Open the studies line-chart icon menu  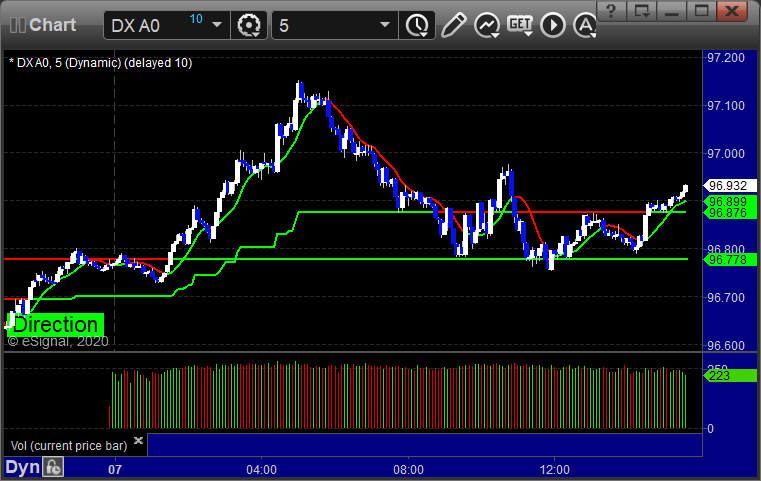(487, 25)
